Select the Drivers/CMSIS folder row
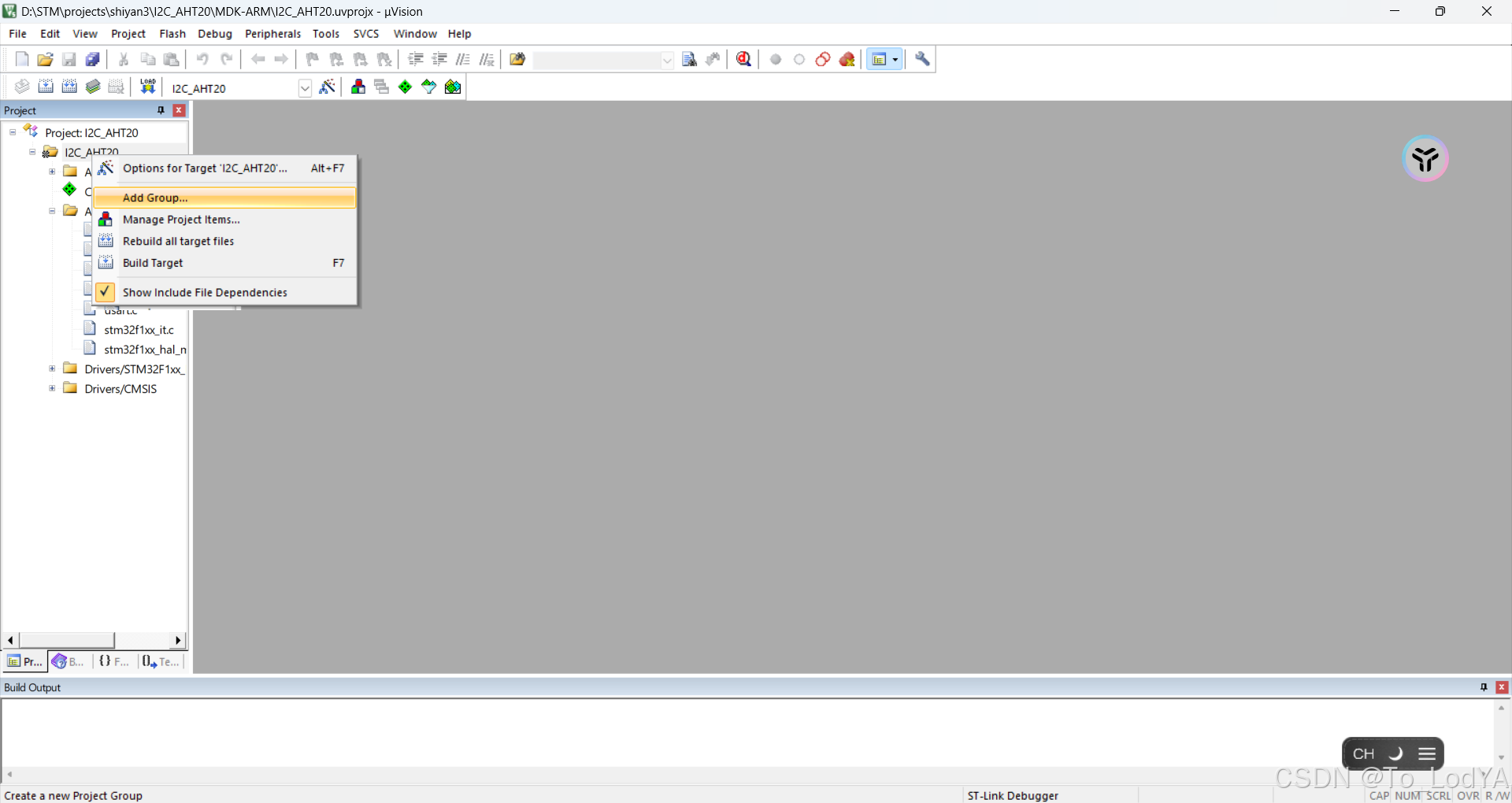Screen dimensions: 1512x803 120,389
